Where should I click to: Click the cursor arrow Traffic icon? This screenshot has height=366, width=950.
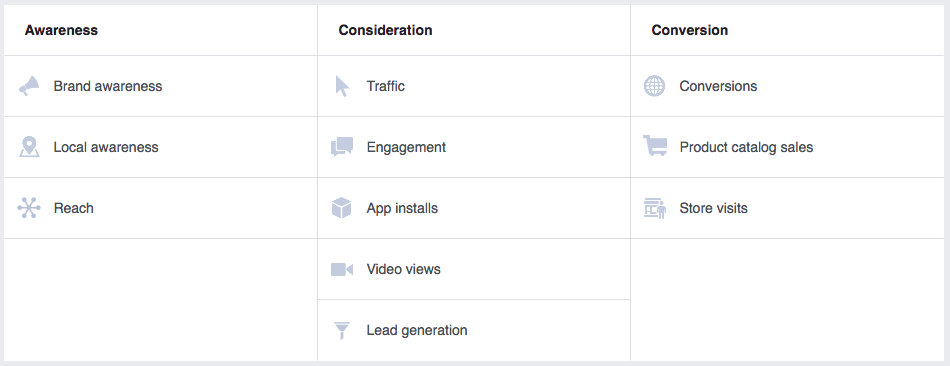click(342, 86)
